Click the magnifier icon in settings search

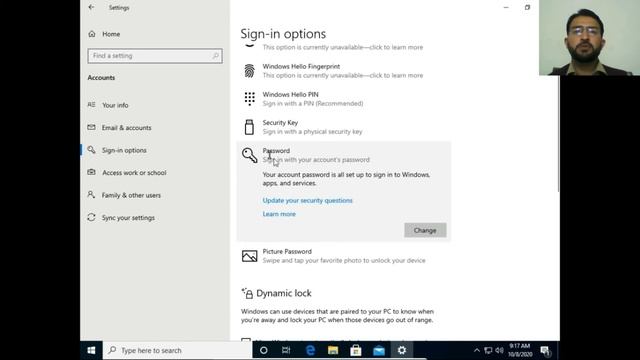click(216, 56)
